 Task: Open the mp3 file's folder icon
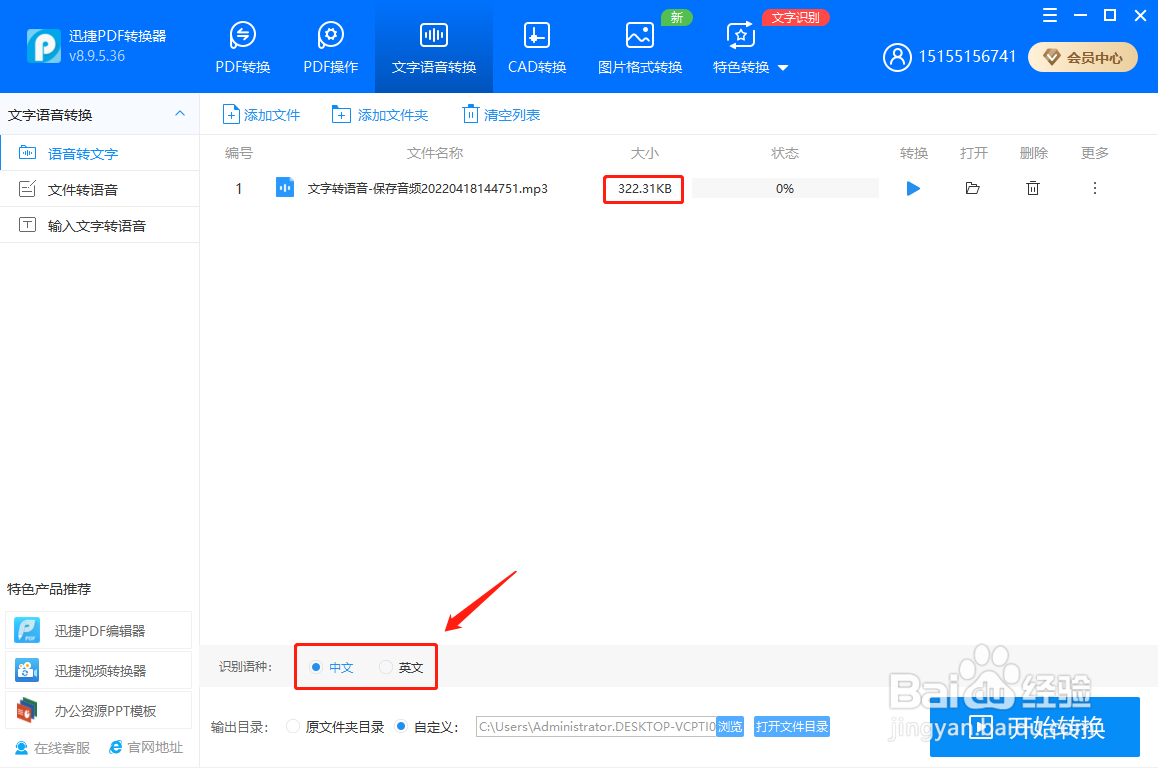(973, 188)
